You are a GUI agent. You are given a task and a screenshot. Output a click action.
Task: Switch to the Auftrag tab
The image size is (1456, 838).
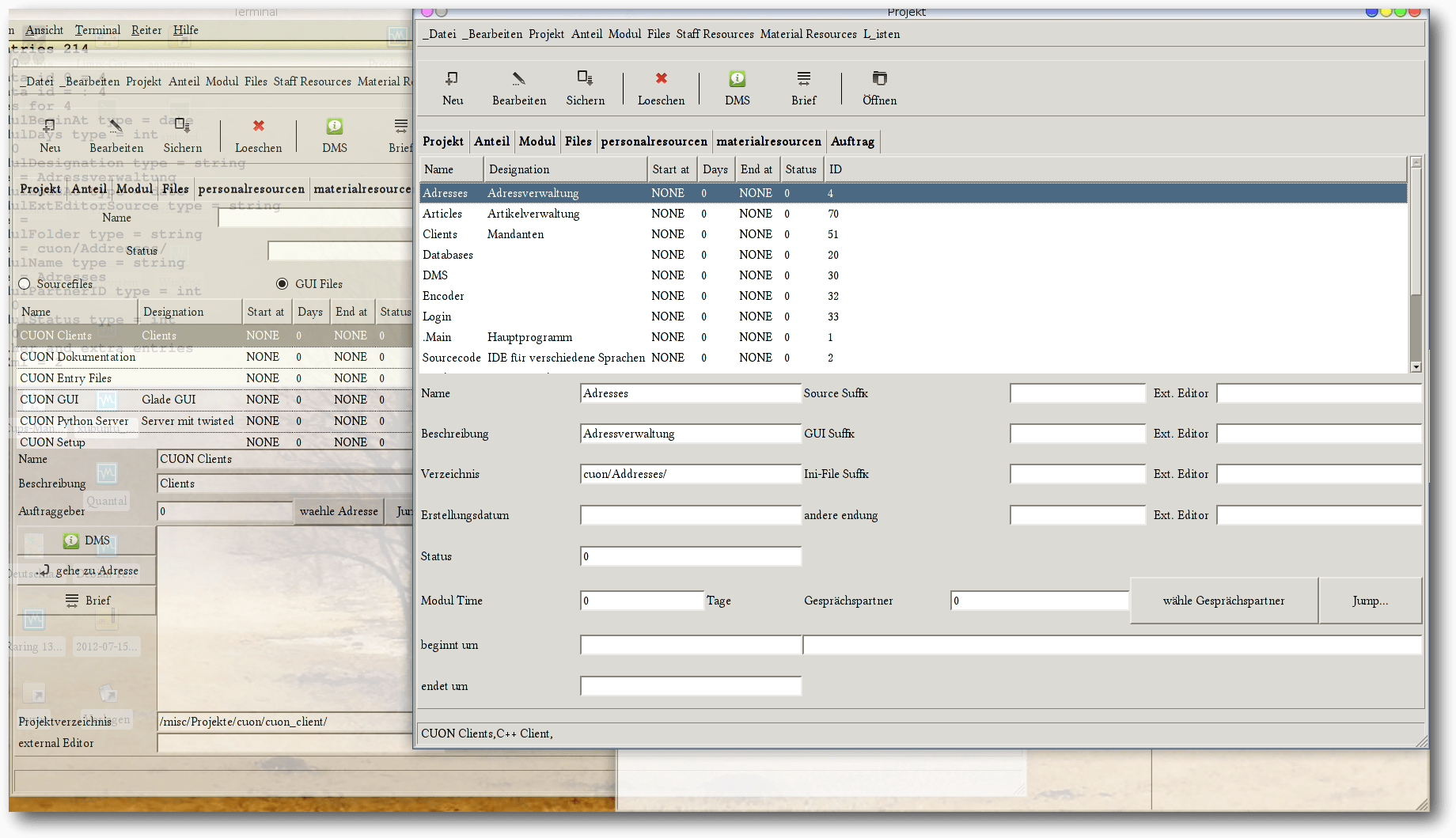(852, 142)
